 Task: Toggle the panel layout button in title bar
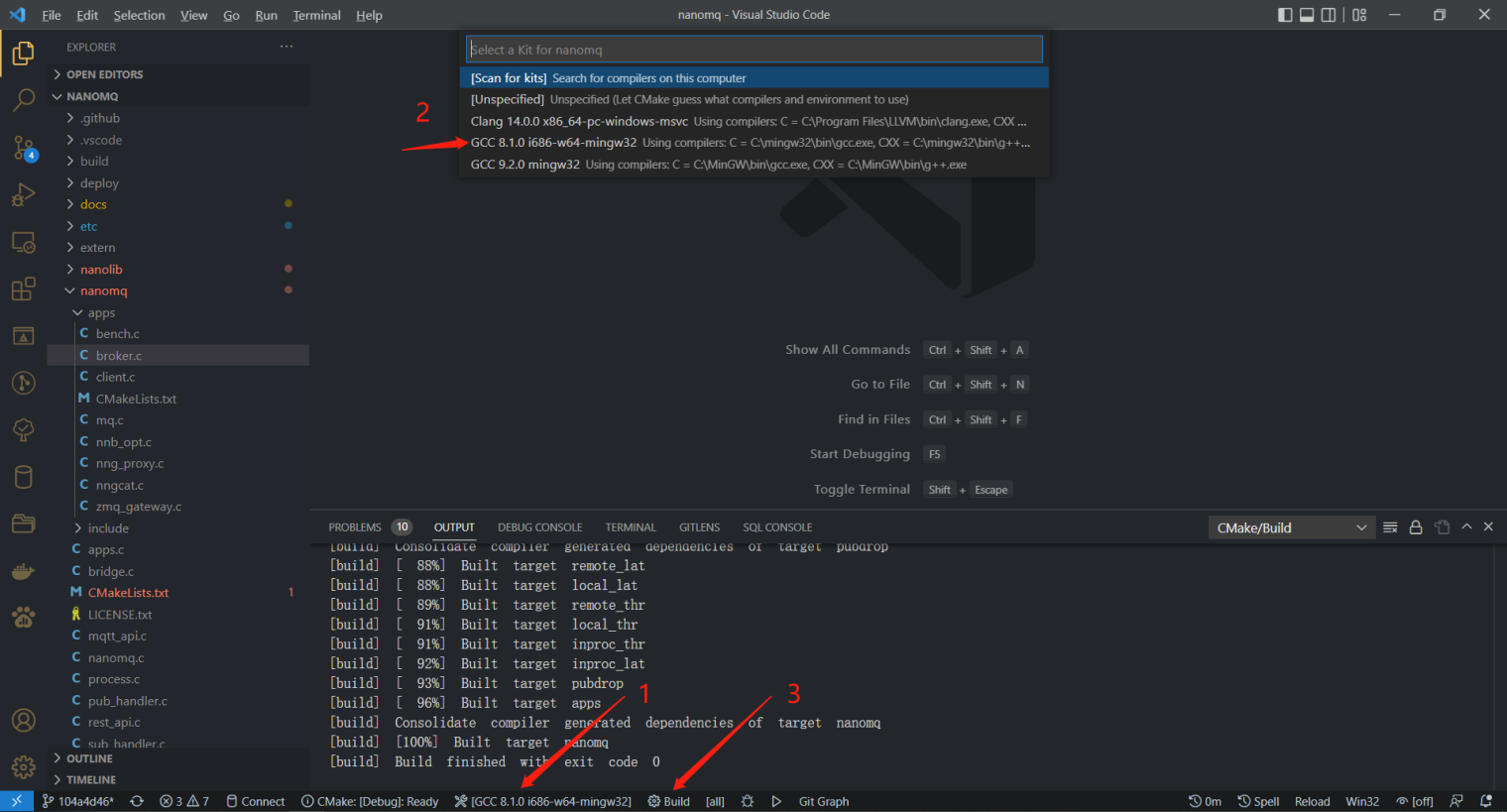1307,15
